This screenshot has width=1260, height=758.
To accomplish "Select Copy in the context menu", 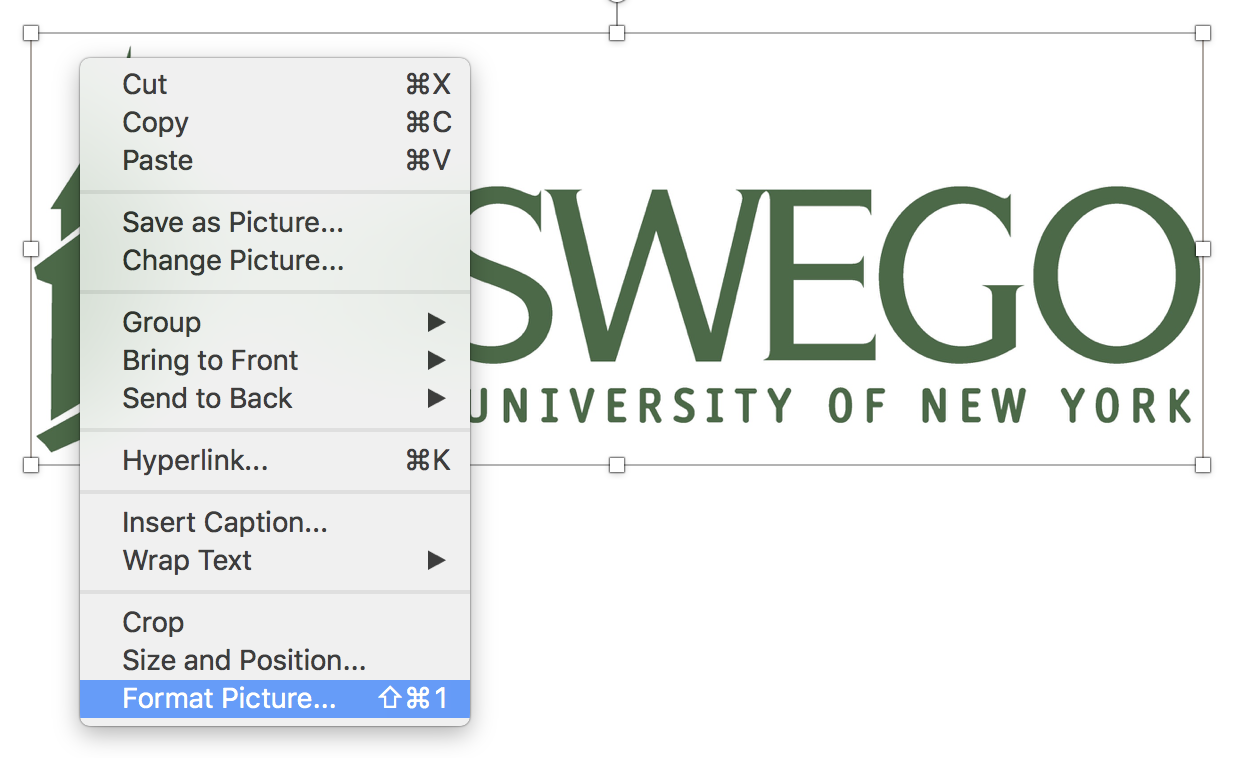I will 275,122.
